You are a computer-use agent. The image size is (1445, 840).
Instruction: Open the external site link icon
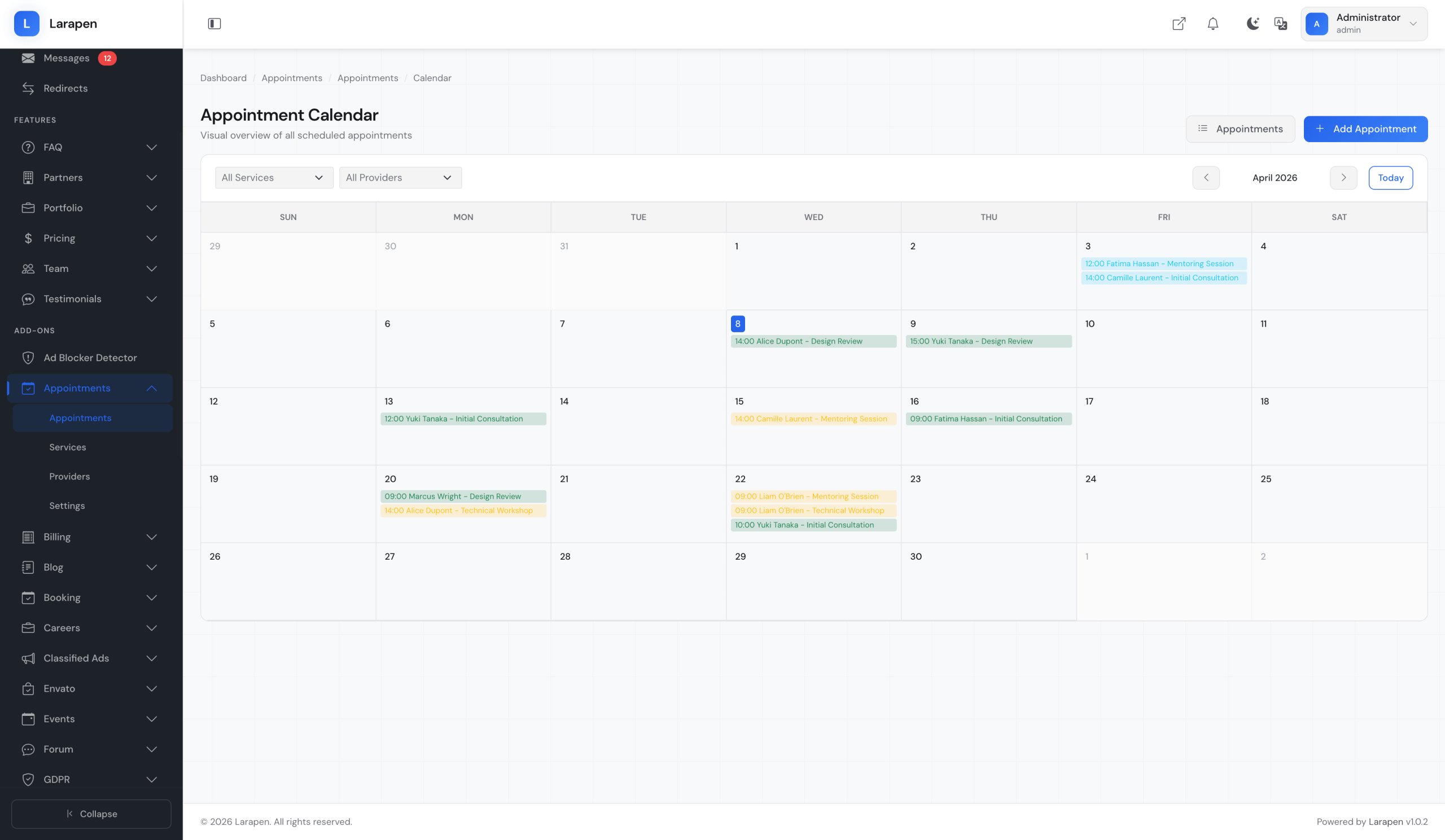point(1179,24)
